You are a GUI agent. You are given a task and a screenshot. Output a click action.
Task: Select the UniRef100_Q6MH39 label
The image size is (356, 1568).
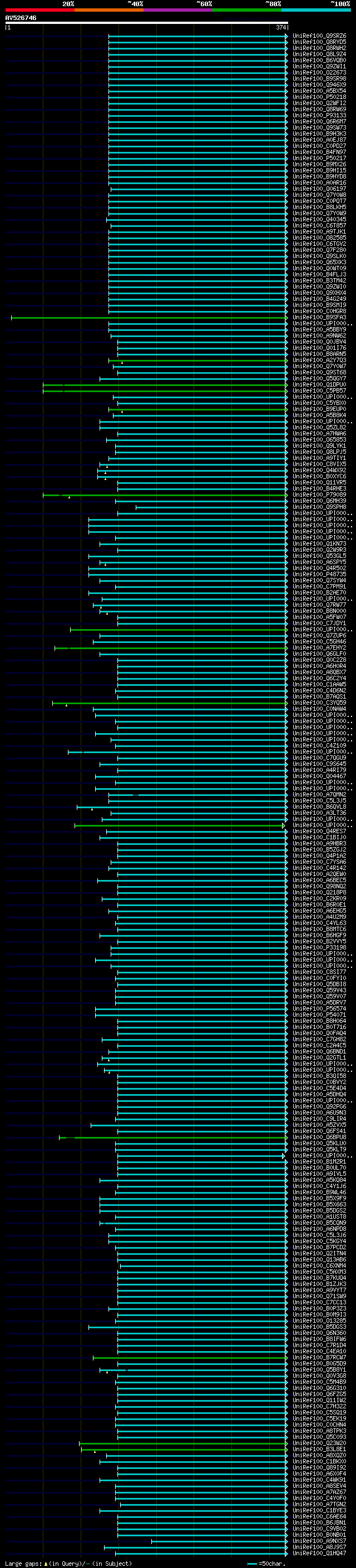click(x=319, y=501)
